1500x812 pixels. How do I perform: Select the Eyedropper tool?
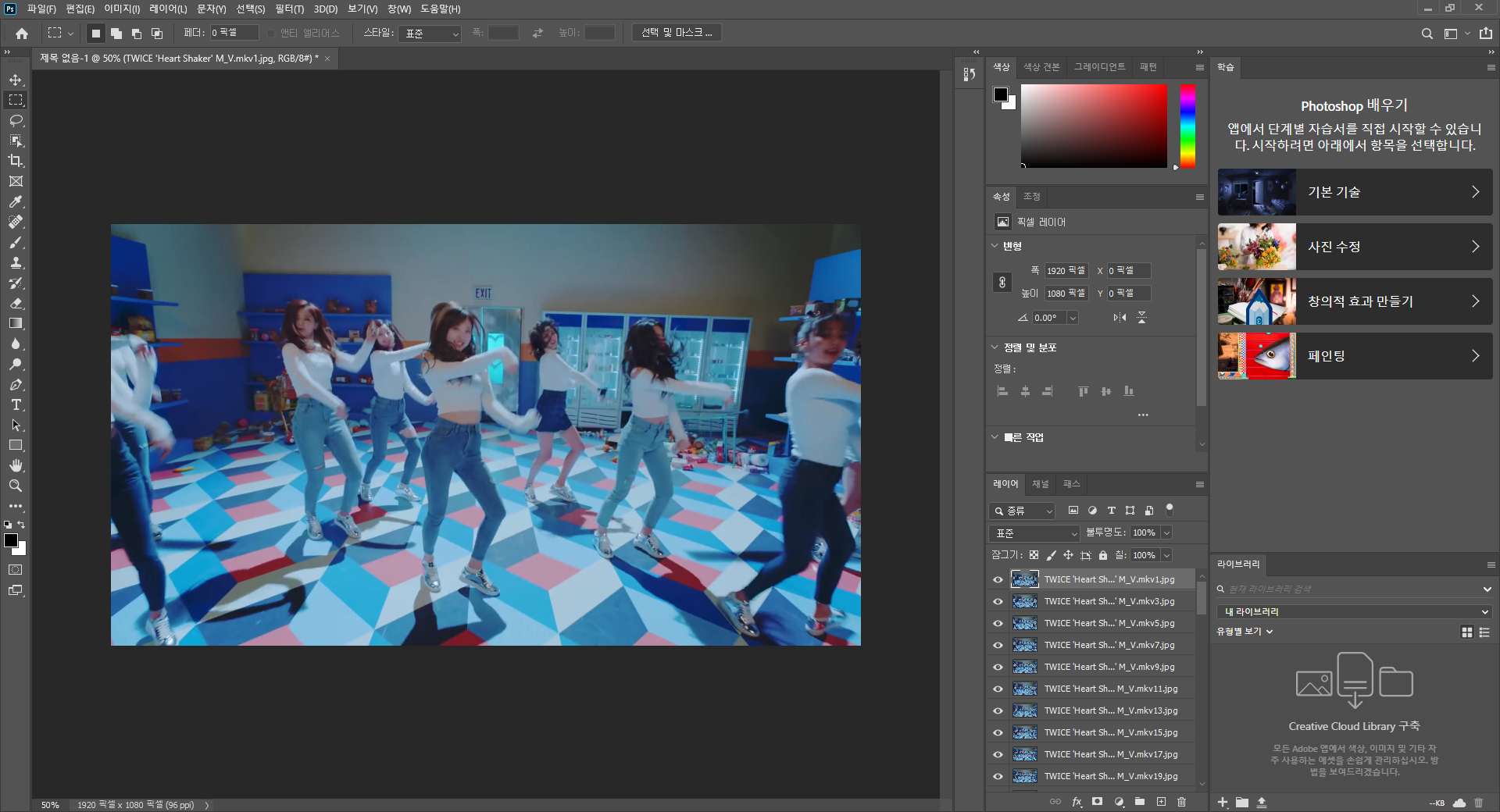tap(16, 201)
